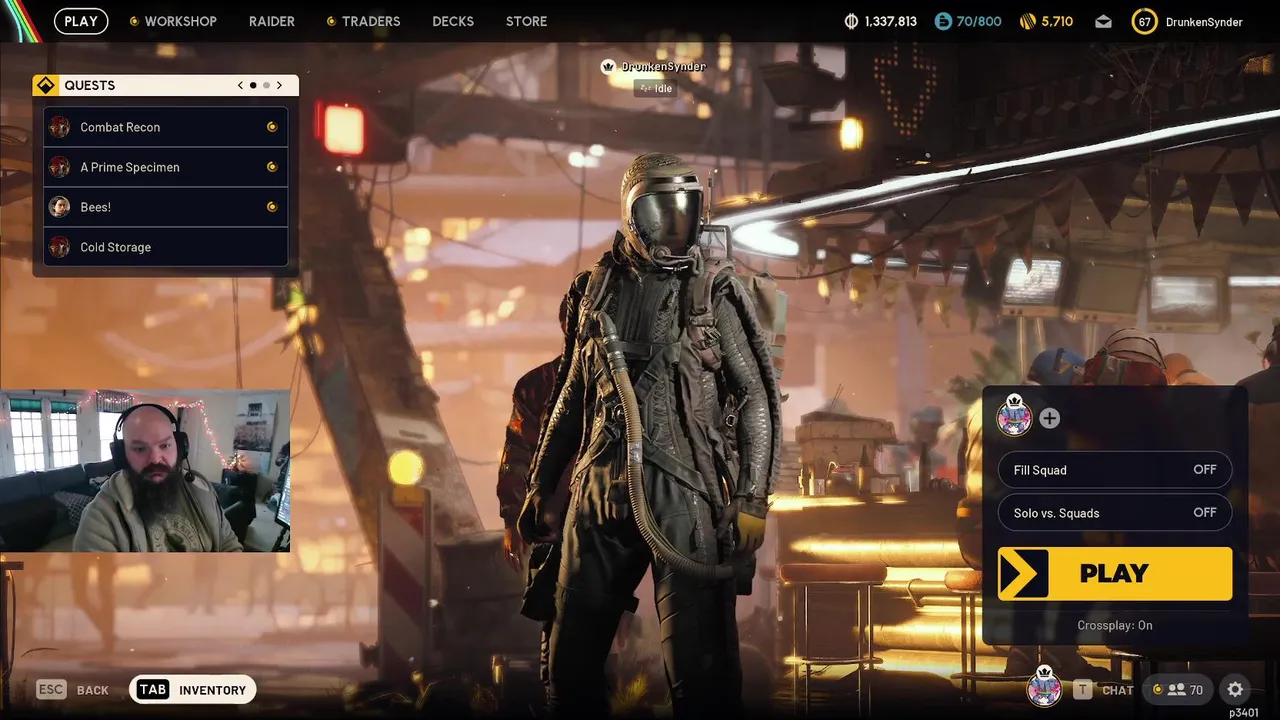The width and height of the screenshot is (1280, 720).
Task: Click the blue stash icon beside 70/800
Action: click(943, 21)
